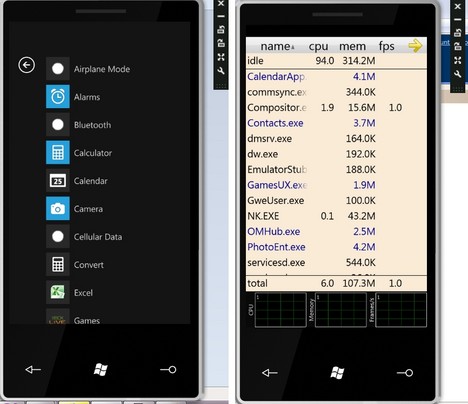The width and height of the screenshot is (468, 404).
Task: Minimize the left emulator via toolbar dash
Action: (221, 16)
